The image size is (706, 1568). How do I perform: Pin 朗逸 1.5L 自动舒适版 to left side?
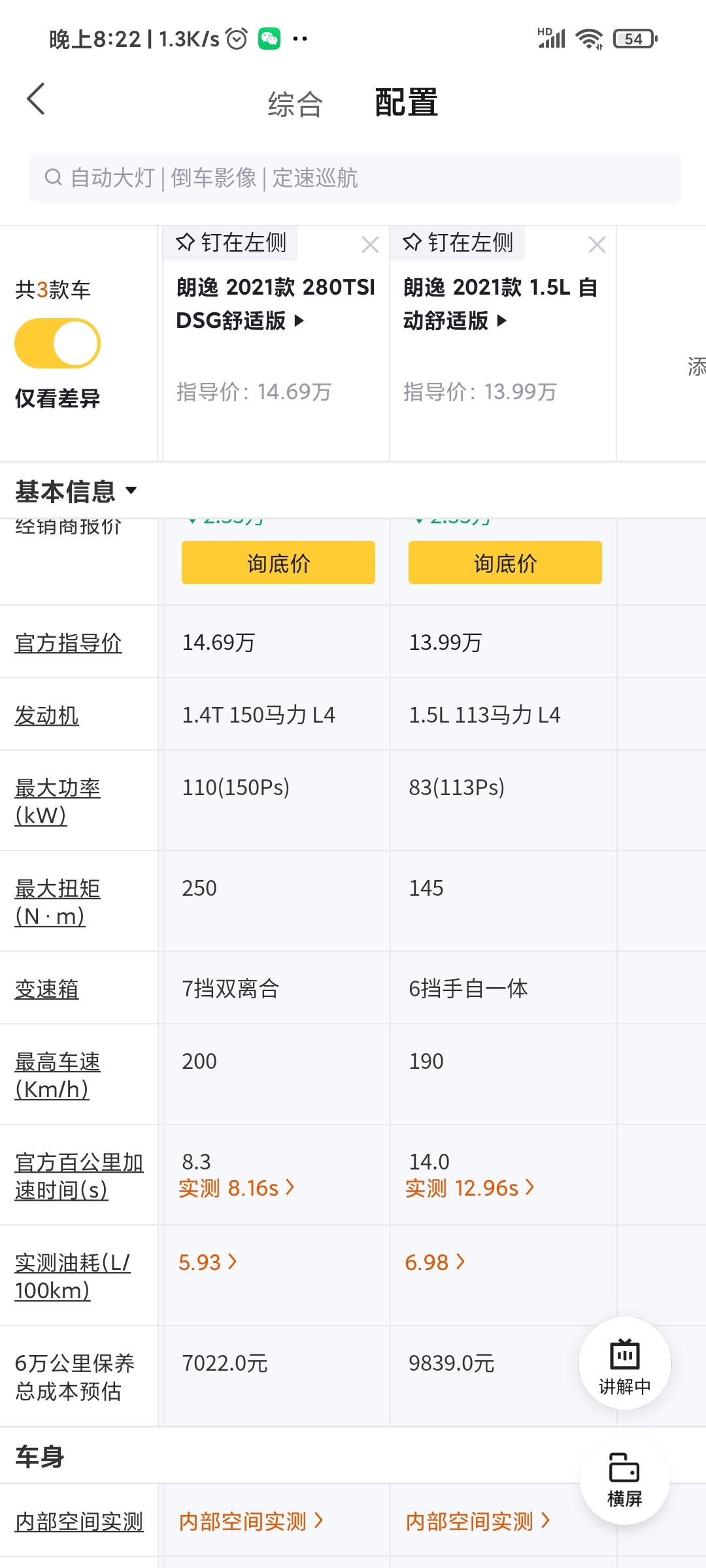click(x=458, y=243)
